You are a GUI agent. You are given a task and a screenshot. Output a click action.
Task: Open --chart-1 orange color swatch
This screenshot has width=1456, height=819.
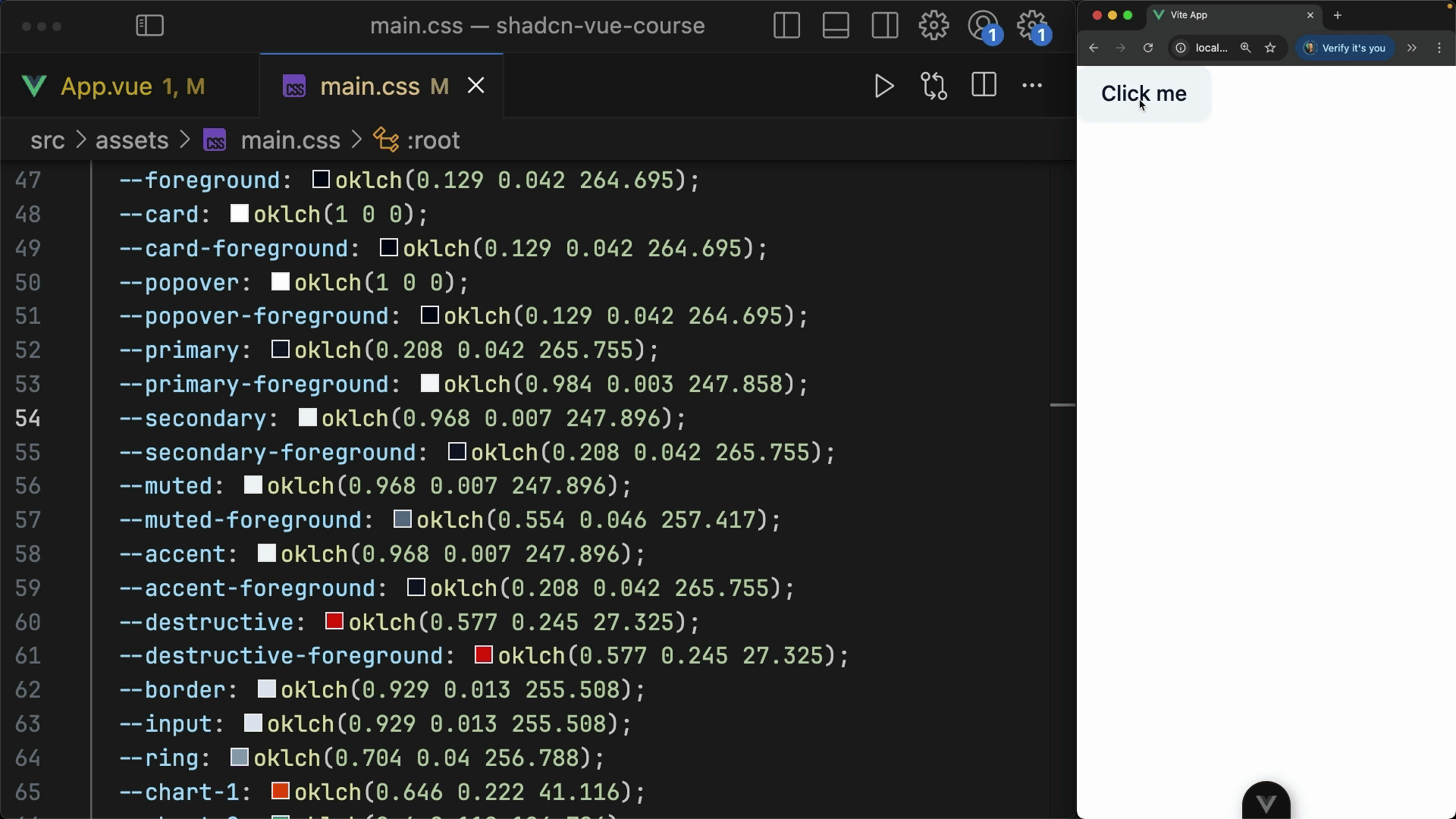[280, 792]
